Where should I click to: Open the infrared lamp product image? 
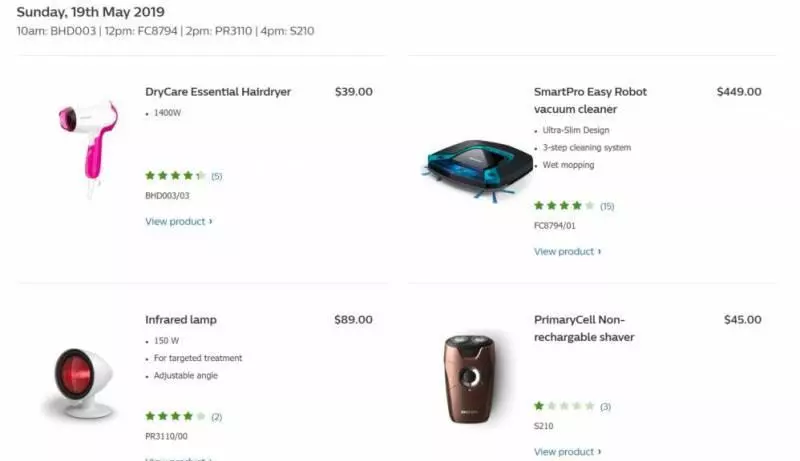click(78, 382)
